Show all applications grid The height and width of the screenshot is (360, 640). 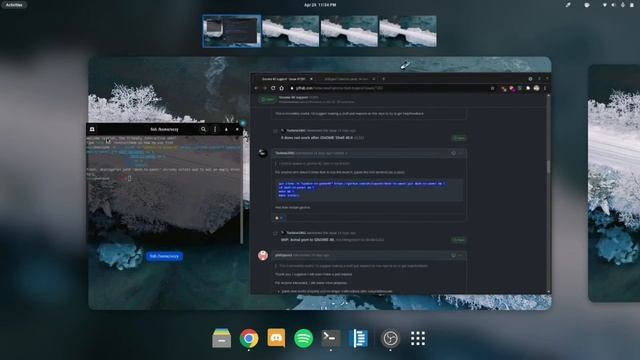(x=418, y=338)
